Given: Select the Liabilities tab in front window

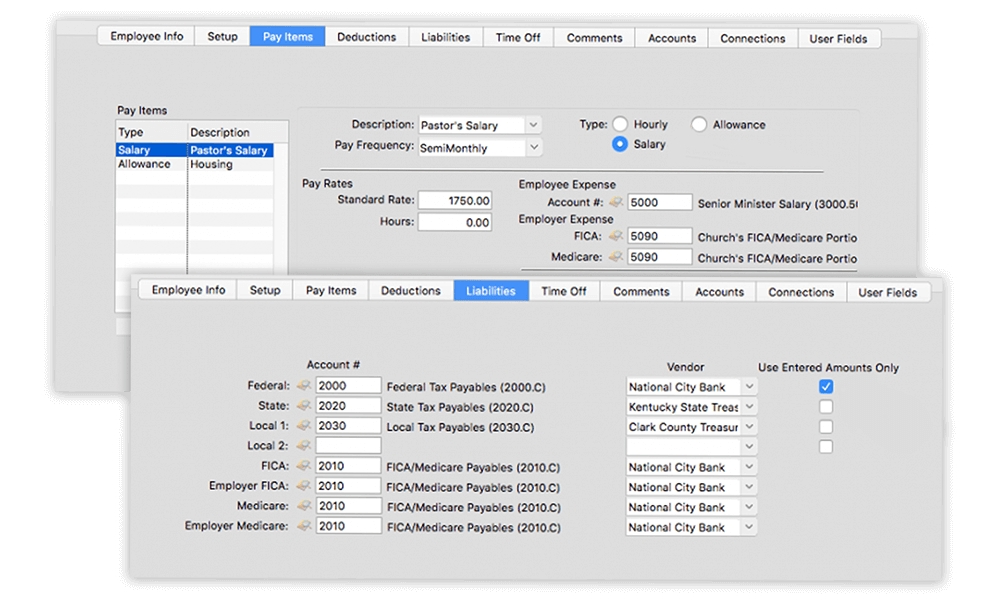Looking at the screenshot, I should (491, 291).
